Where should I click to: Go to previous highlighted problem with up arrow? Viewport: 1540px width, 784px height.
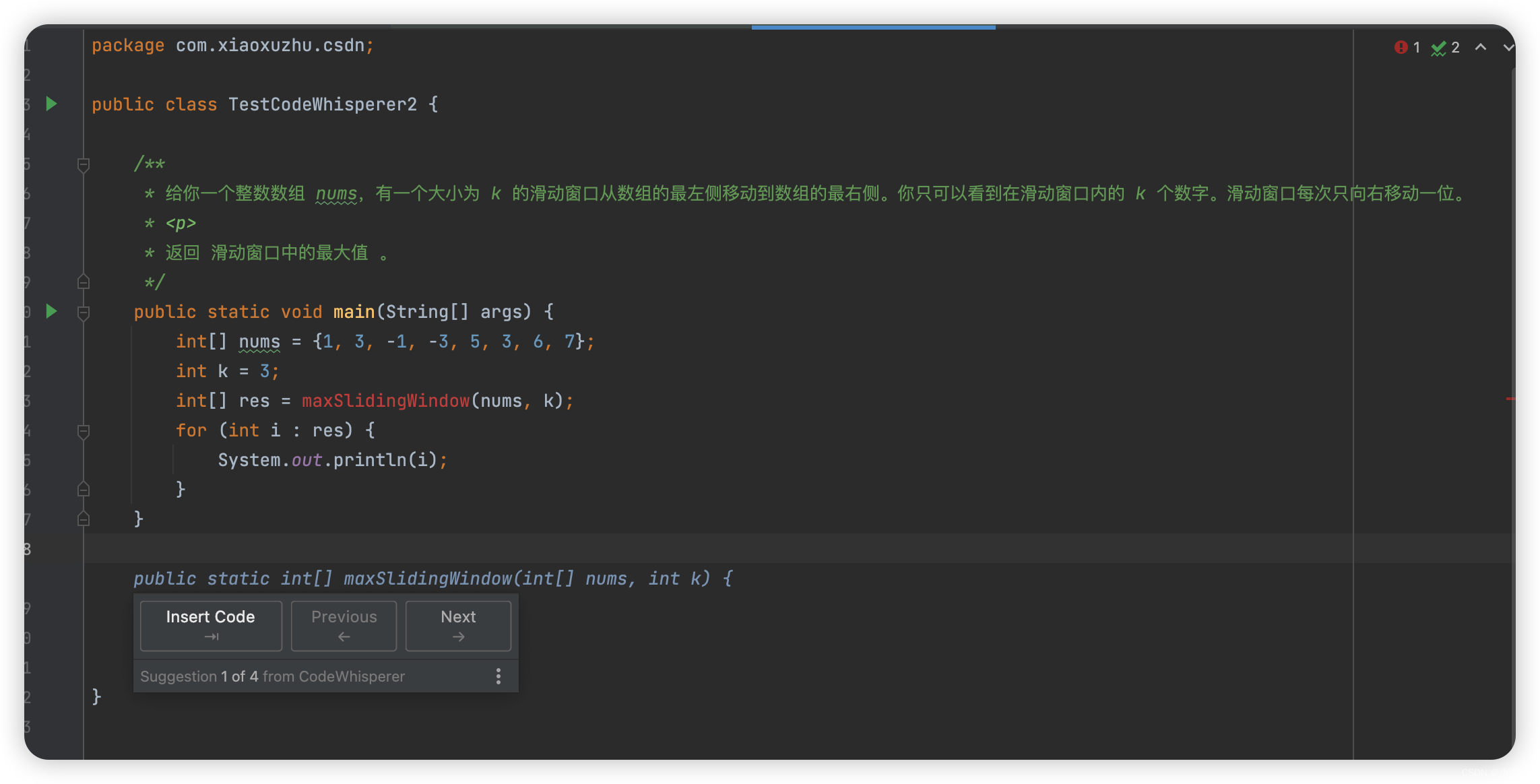point(1481,47)
